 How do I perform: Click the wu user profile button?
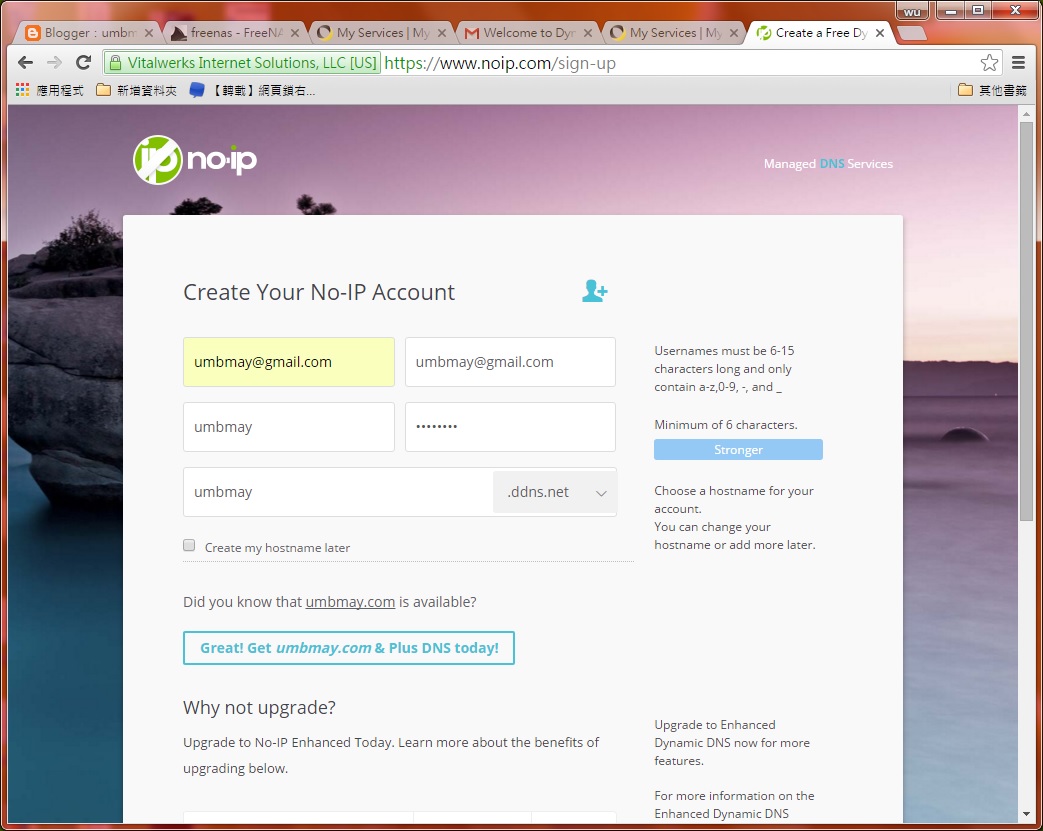tap(912, 11)
